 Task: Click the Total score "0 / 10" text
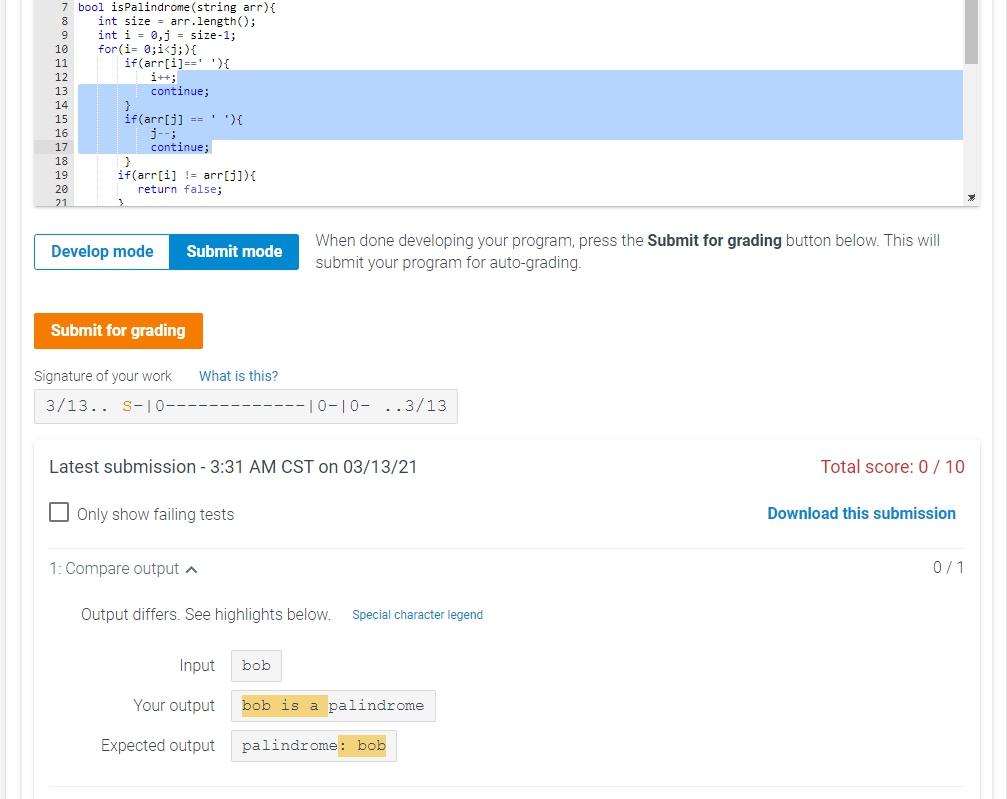[892, 466]
